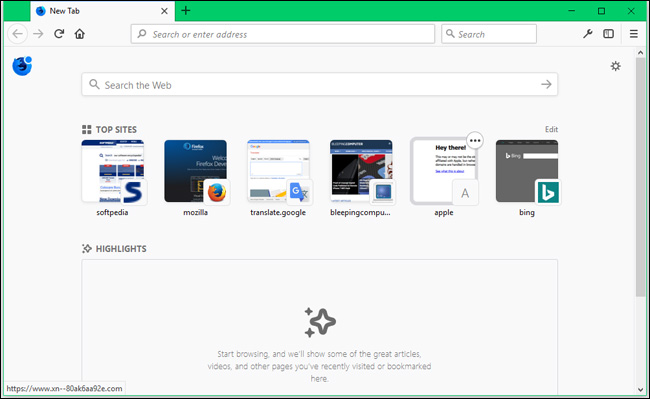The width and height of the screenshot is (650, 399).
Task: Open new tab preferences gear icon
Action: (616, 66)
